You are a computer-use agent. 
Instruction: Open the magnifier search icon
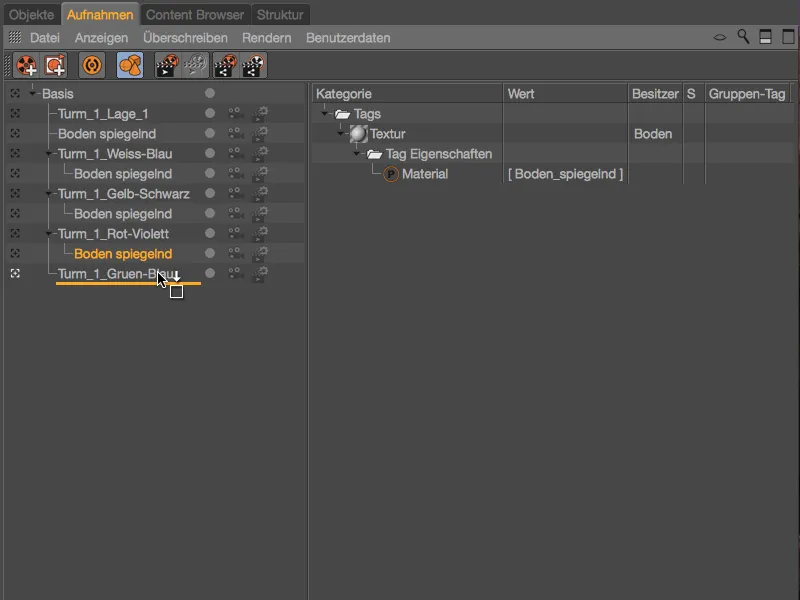(743, 37)
